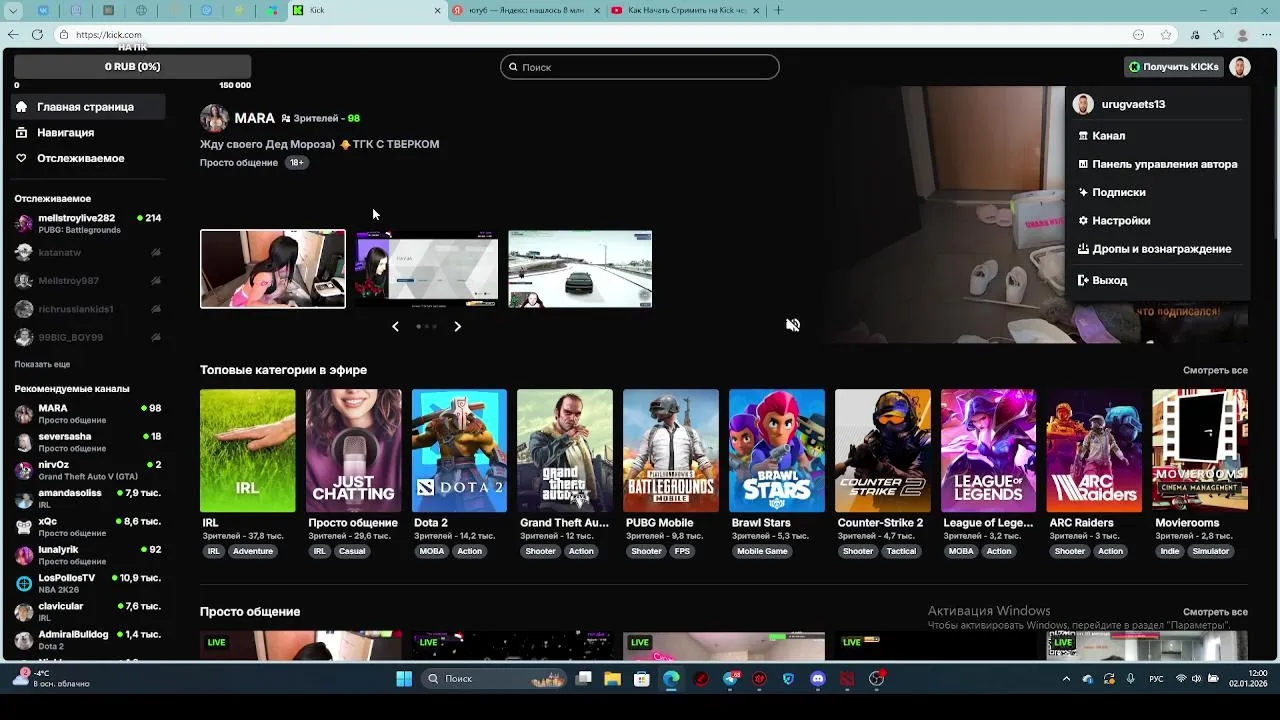
Task: Open the profile avatar in the top bar
Action: (1240, 67)
